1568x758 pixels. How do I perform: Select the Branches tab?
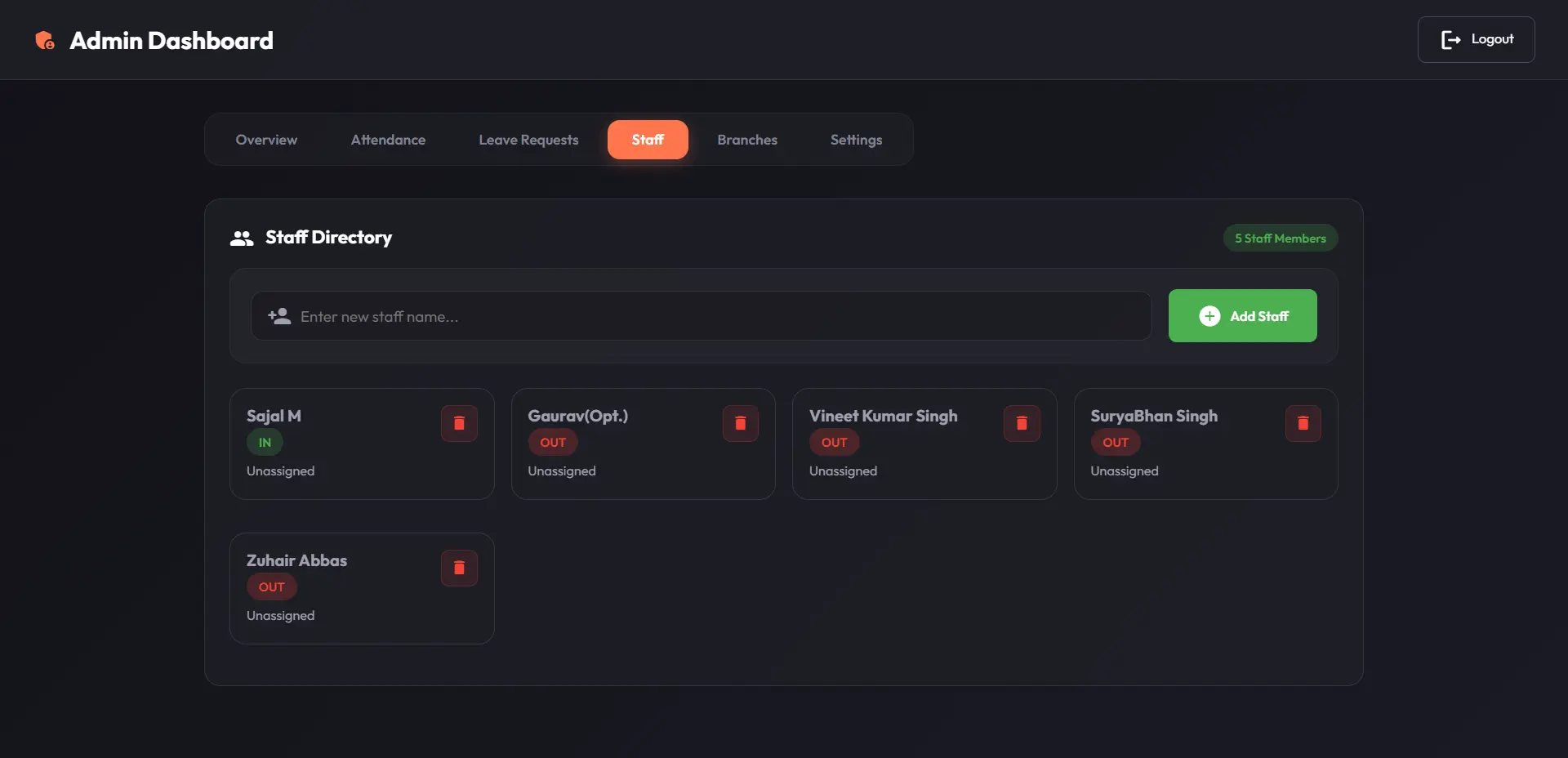pos(747,140)
